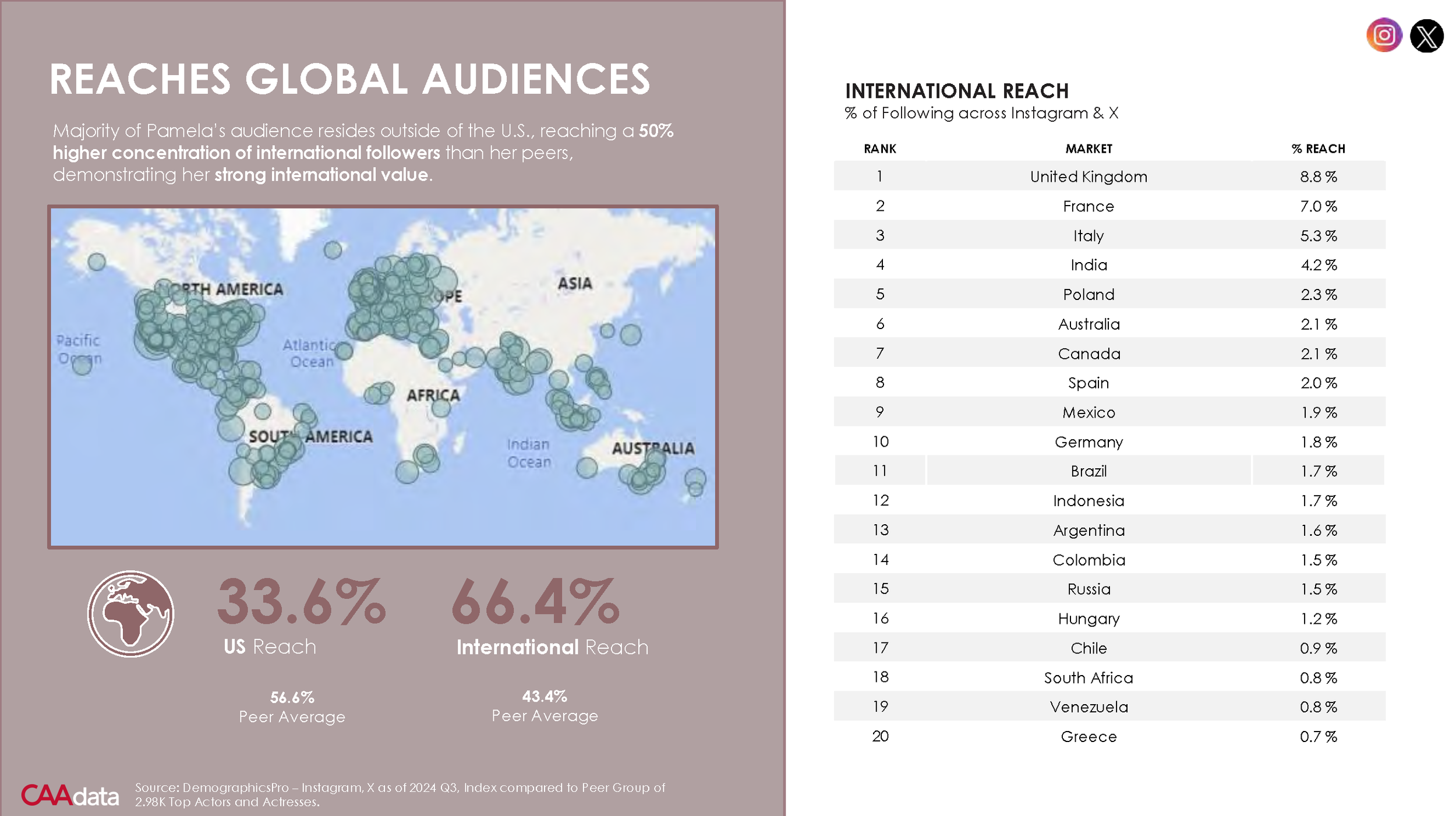Click the X (Twitter) logo icon
This screenshot has width=1456, height=816.
click(1426, 36)
